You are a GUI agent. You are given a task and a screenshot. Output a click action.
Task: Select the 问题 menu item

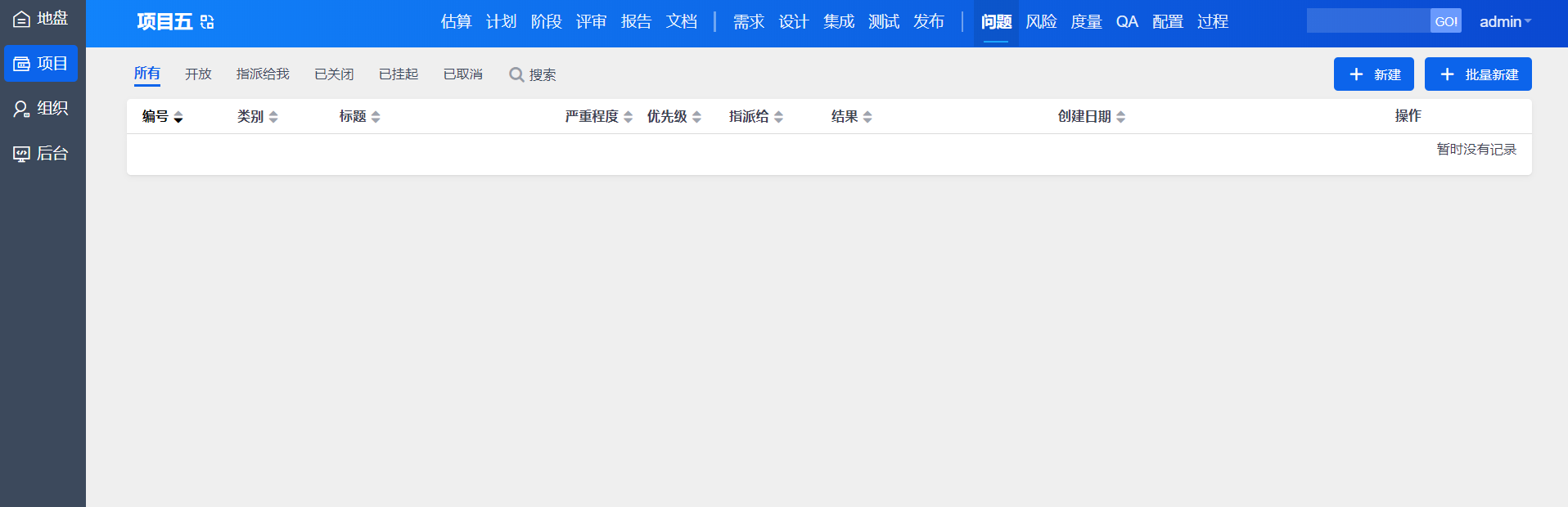(x=996, y=22)
